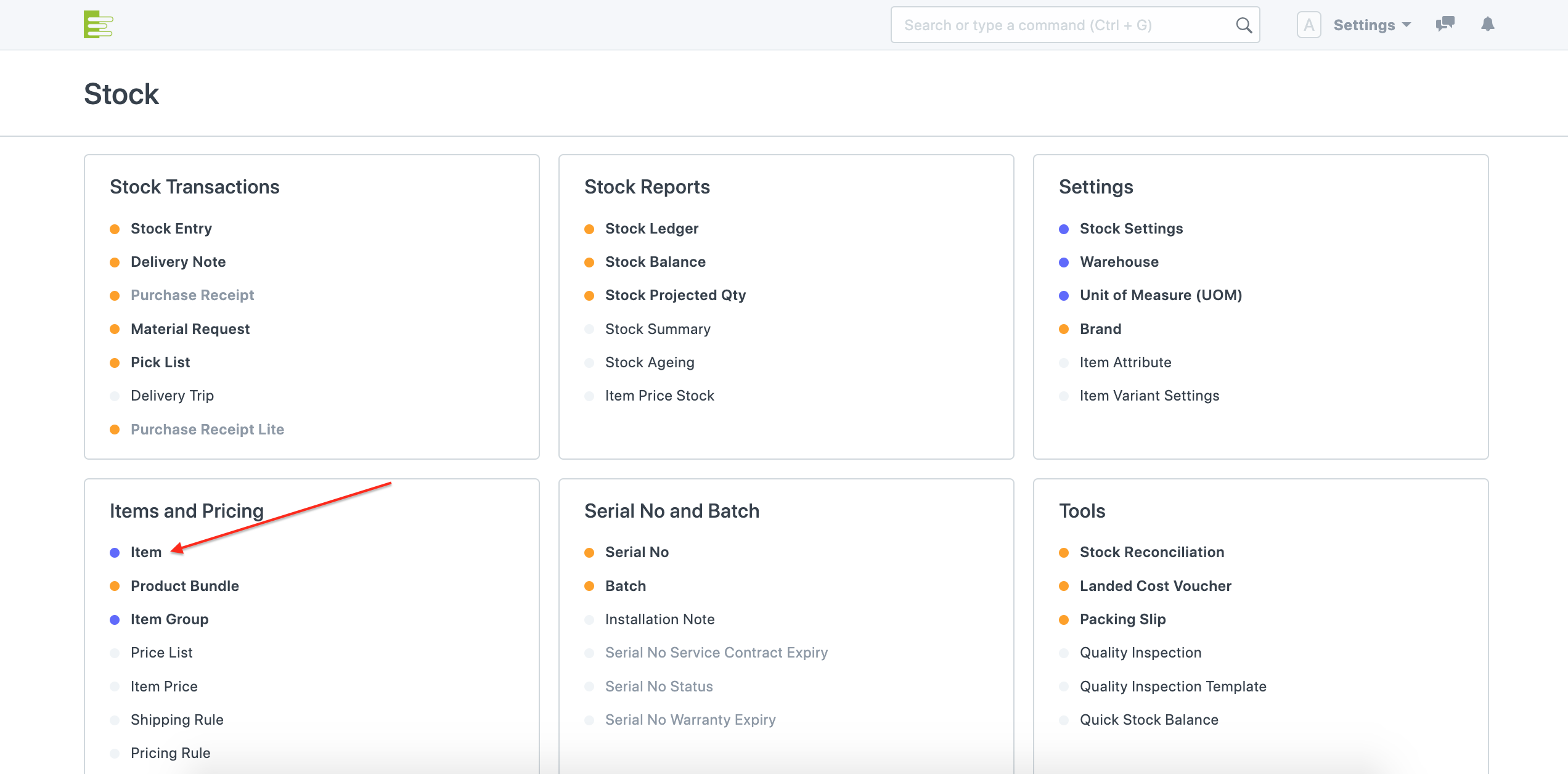Open Purchase Receipt link
The height and width of the screenshot is (774, 1568).
[x=192, y=295]
